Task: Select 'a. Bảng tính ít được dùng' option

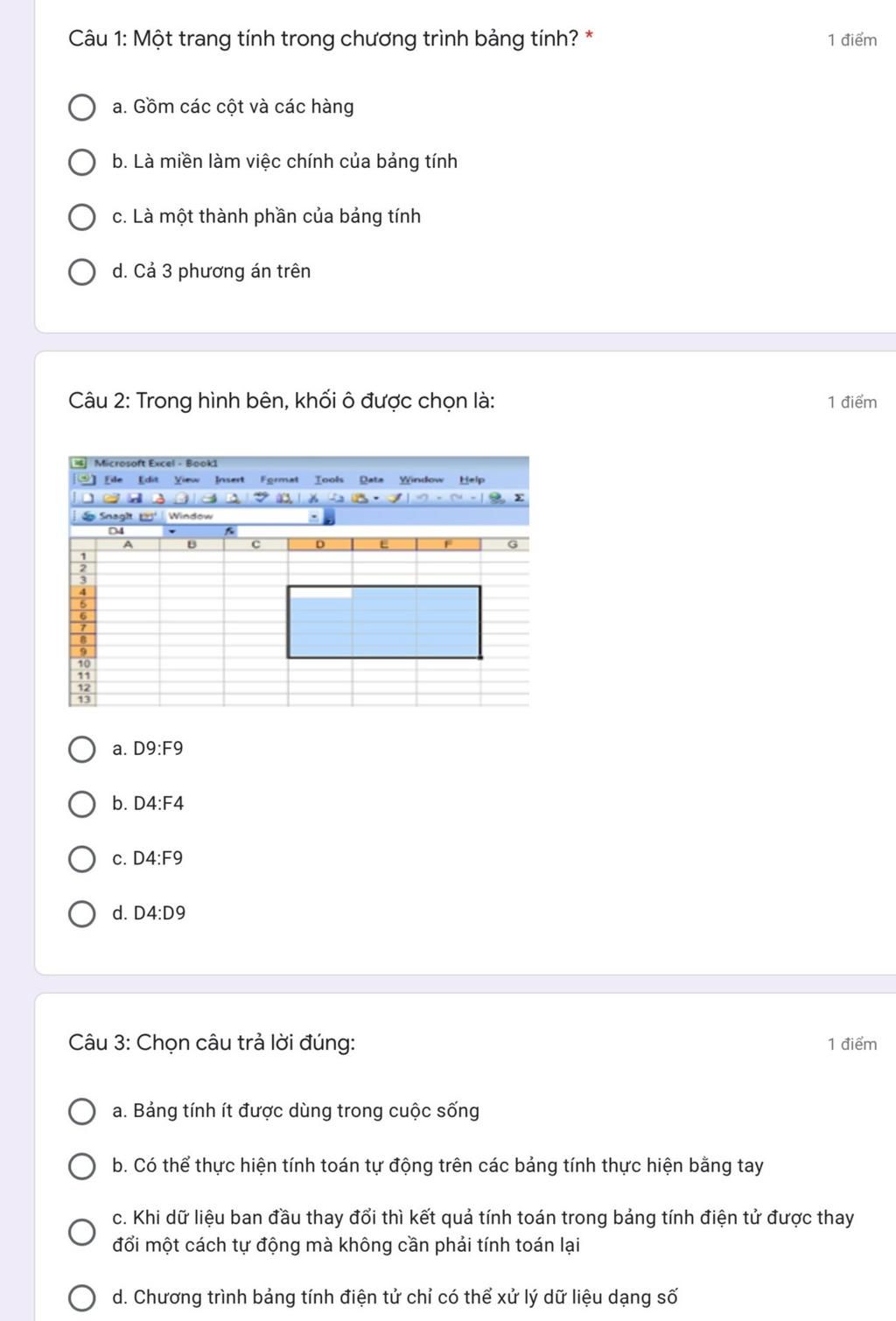Action: (82, 1112)
